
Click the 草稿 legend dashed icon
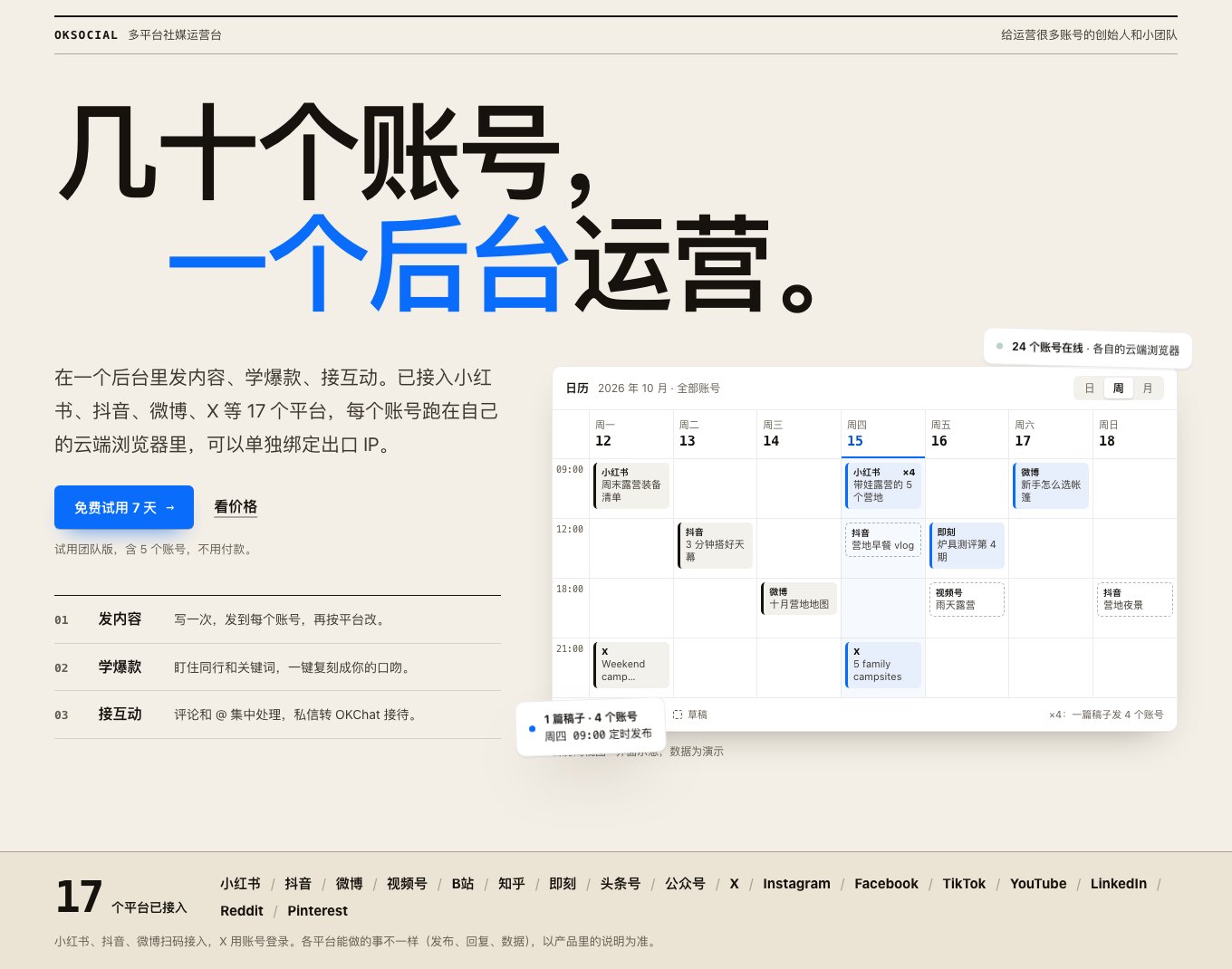click(x=678, y=715)
